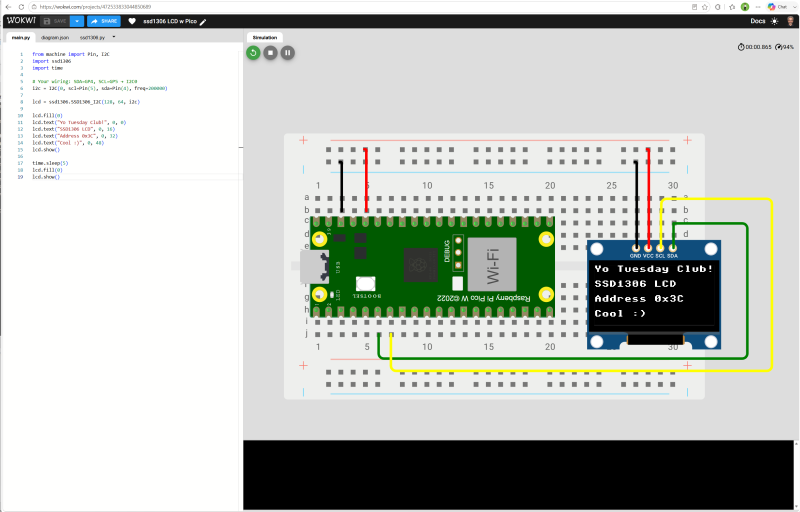The image size is (800, 512).
Task: Switch to the diagram.json tab
Action: pyautogui.click(x=55, y=38)
